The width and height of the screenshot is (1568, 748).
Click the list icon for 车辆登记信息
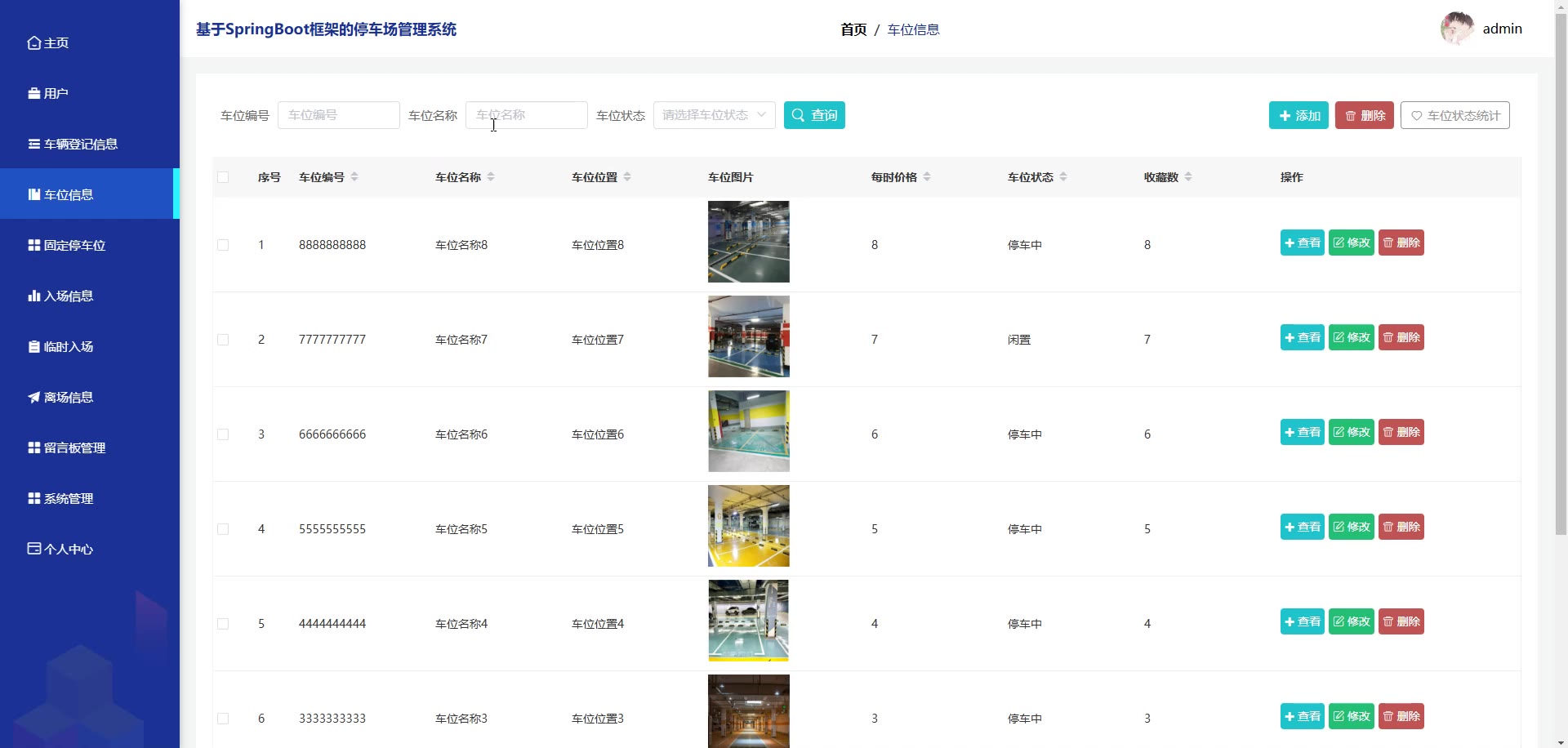pos(33,145)
